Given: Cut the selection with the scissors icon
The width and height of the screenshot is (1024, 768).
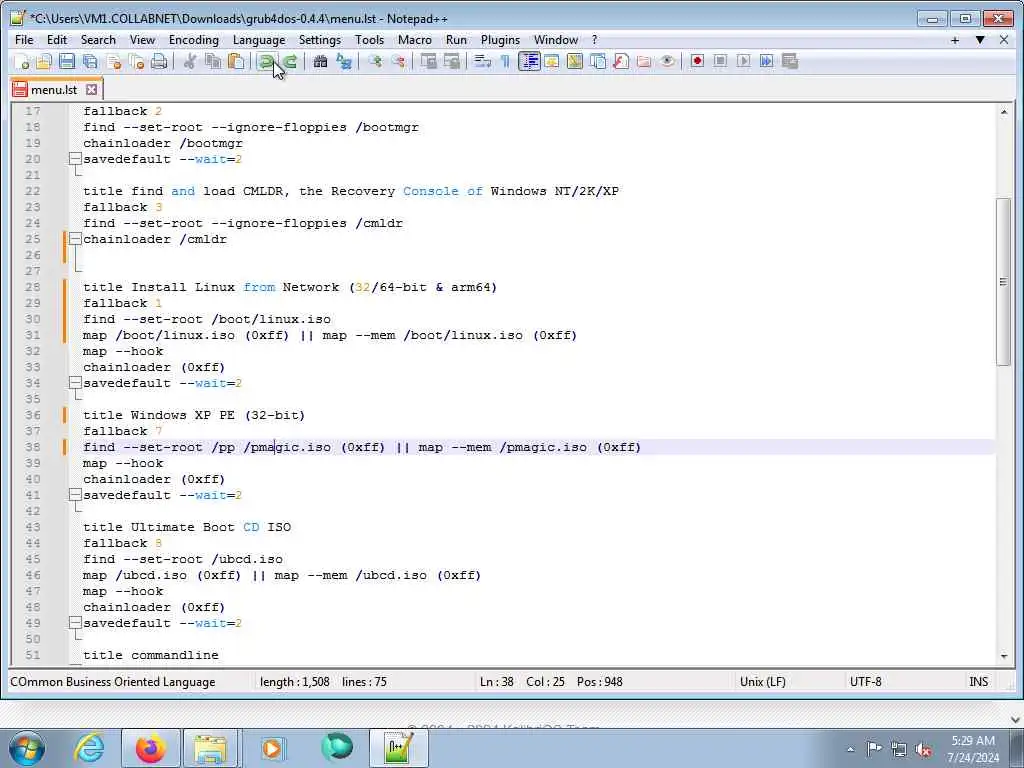Looking at the screenshot, I should 190,61.
